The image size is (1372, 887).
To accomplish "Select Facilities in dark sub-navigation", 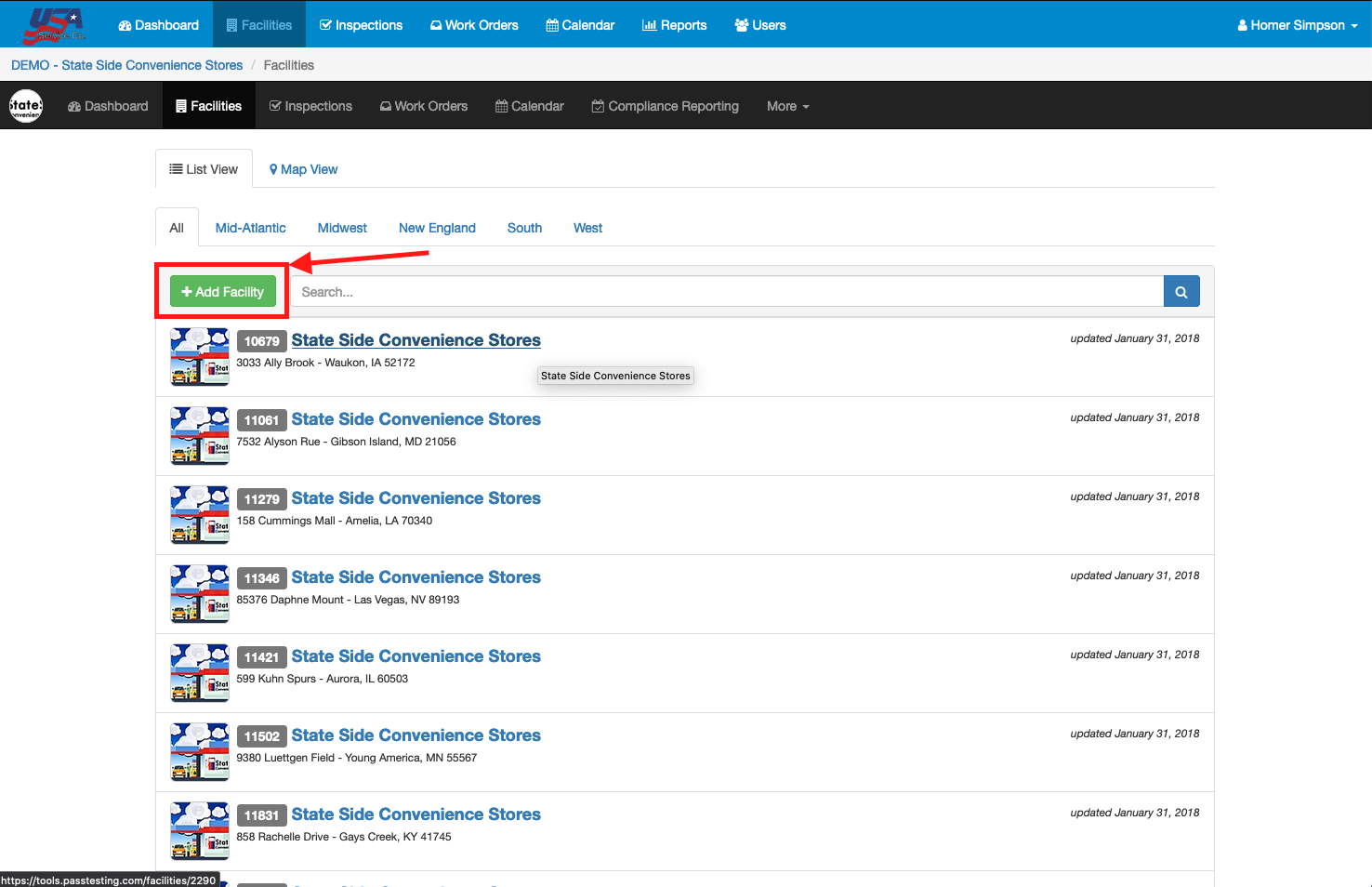I will click(208, 106).
